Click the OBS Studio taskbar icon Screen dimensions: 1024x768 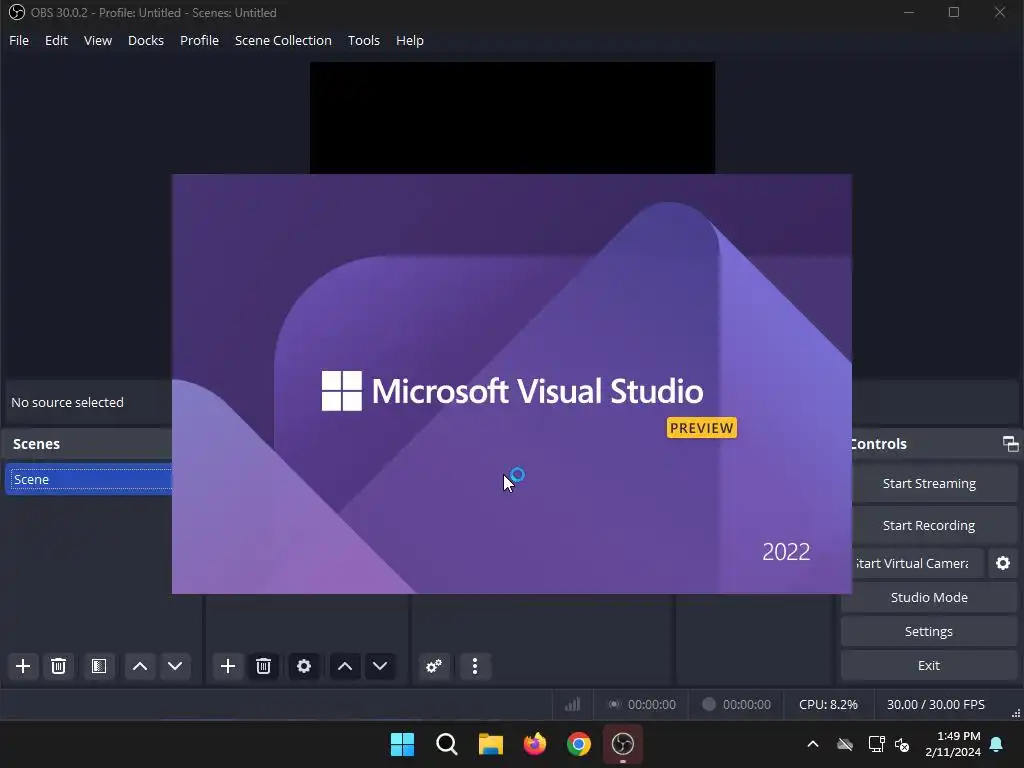tap(622, 744)
